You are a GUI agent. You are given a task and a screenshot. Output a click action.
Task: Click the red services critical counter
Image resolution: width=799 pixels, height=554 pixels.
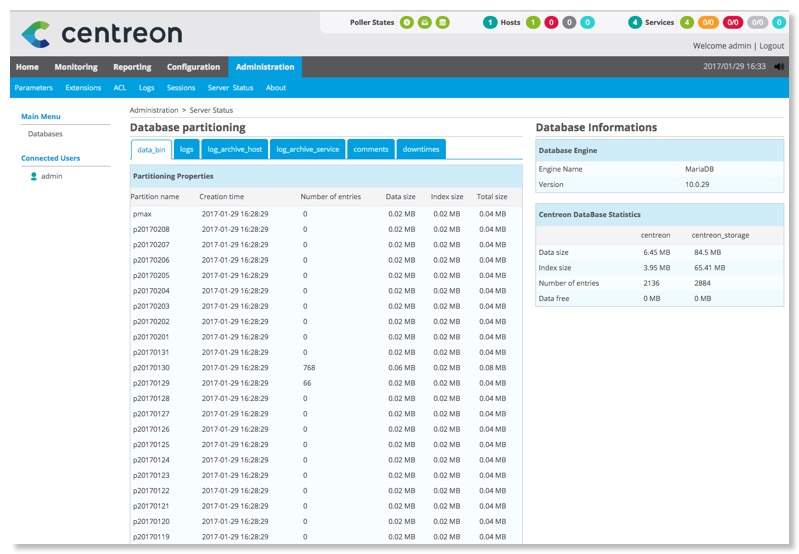[732, 22]
